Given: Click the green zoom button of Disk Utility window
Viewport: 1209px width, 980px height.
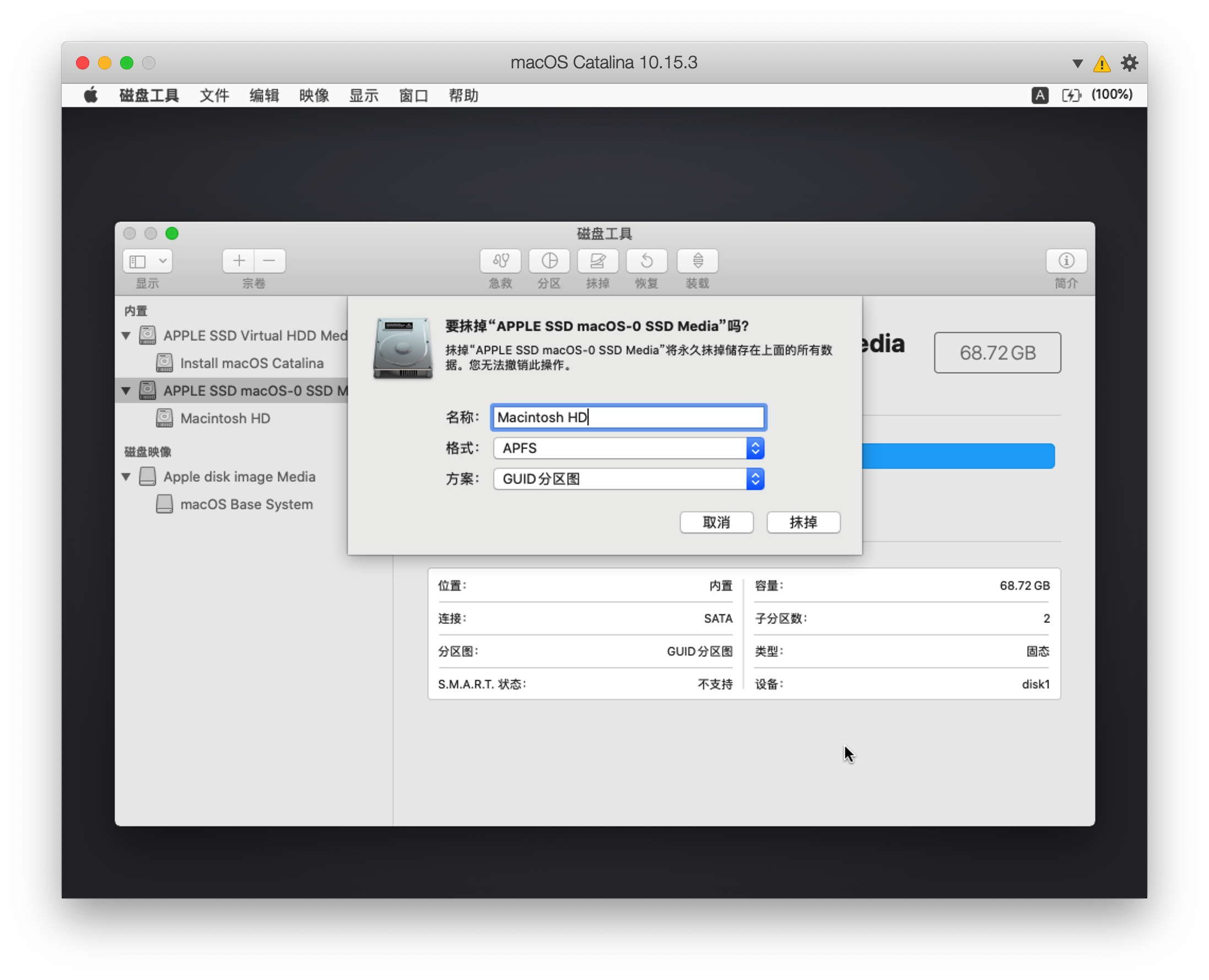Looking at the screenshot, I should (x=172, y=233).
